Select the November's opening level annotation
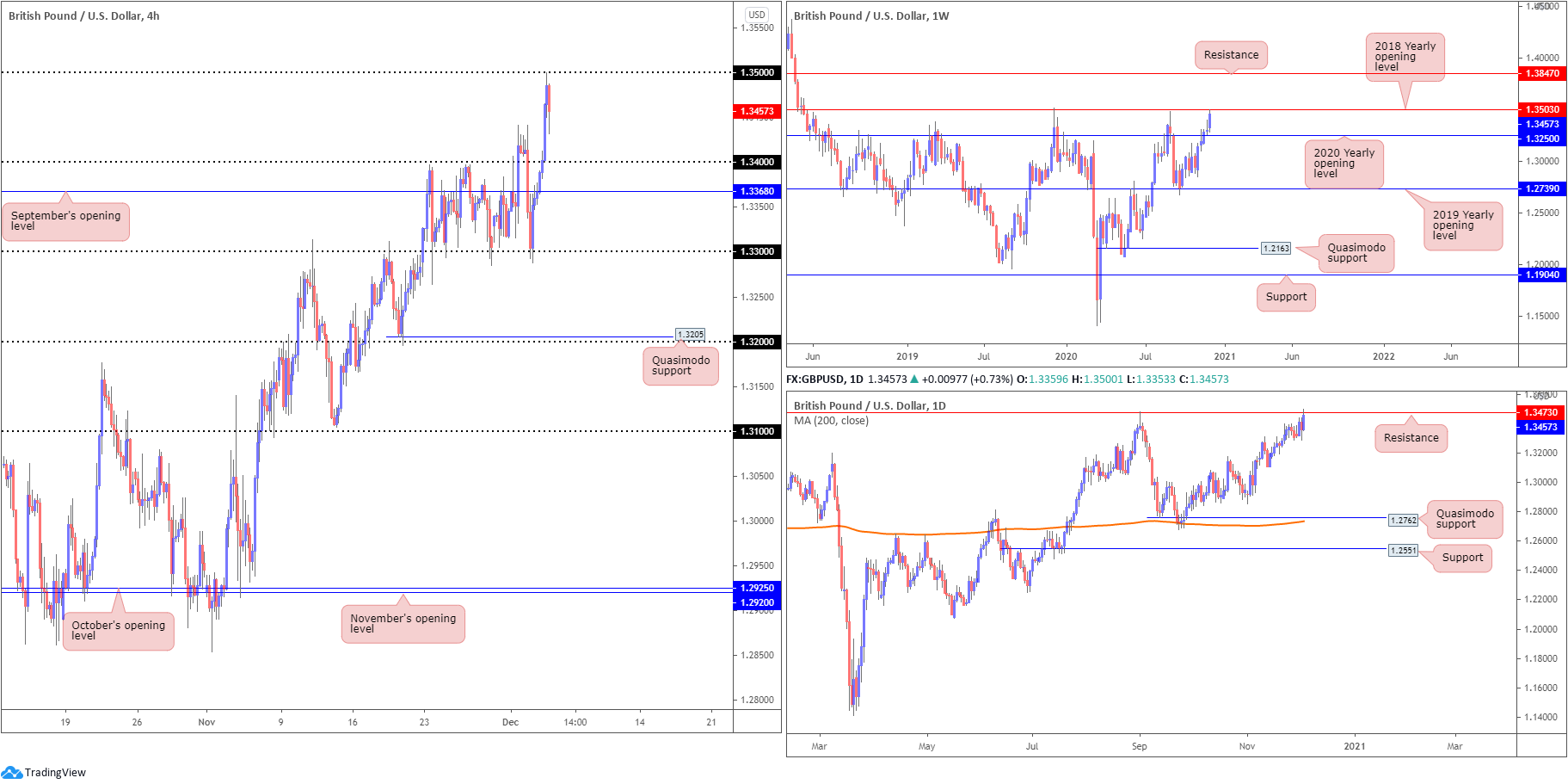 pos(403,624)
